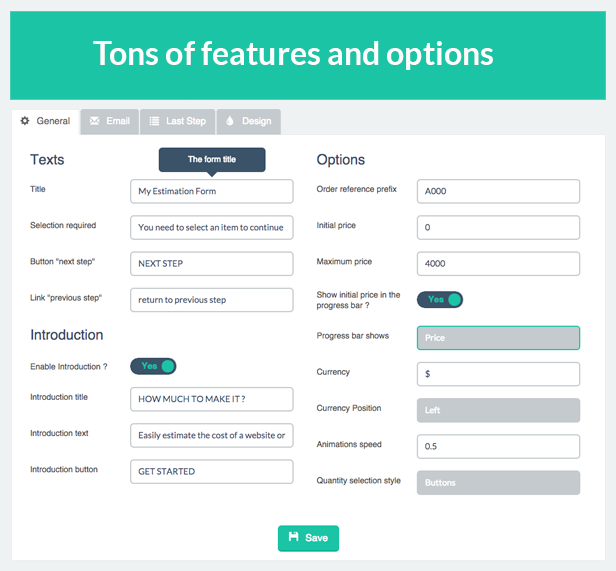
Task: Open the Quantity selection style dropdown
Action: pos(498,482)
